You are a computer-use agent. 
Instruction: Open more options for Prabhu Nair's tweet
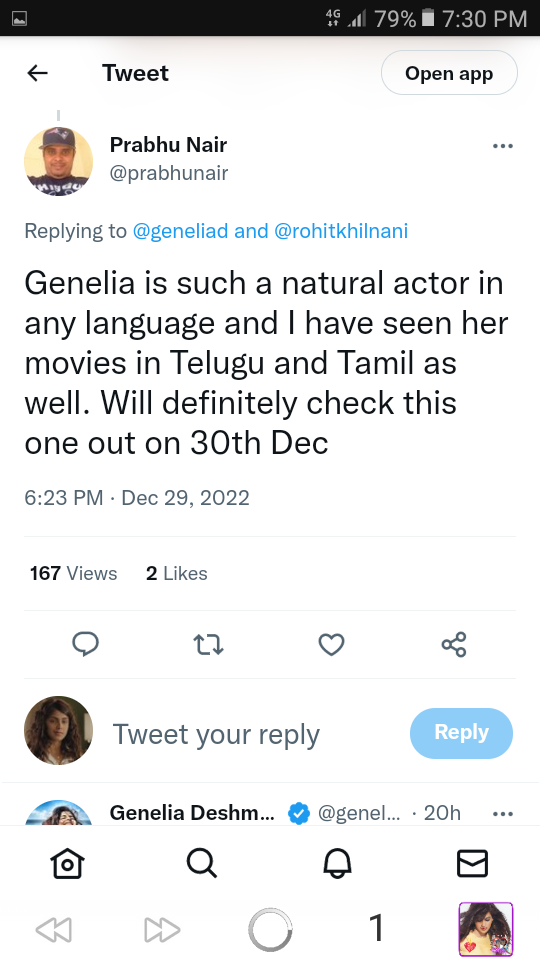coord(503,146)
